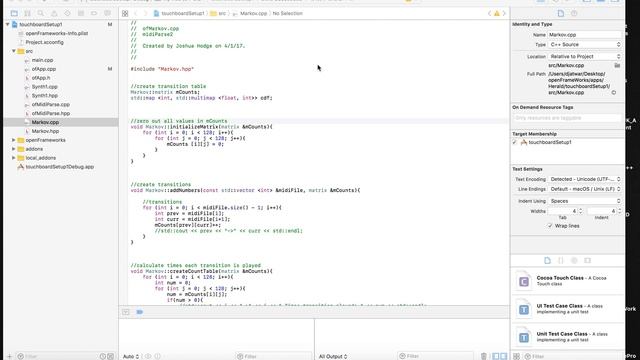
Task: Open Markov.hpp in the navigator
Action: (x=45, y=131)
